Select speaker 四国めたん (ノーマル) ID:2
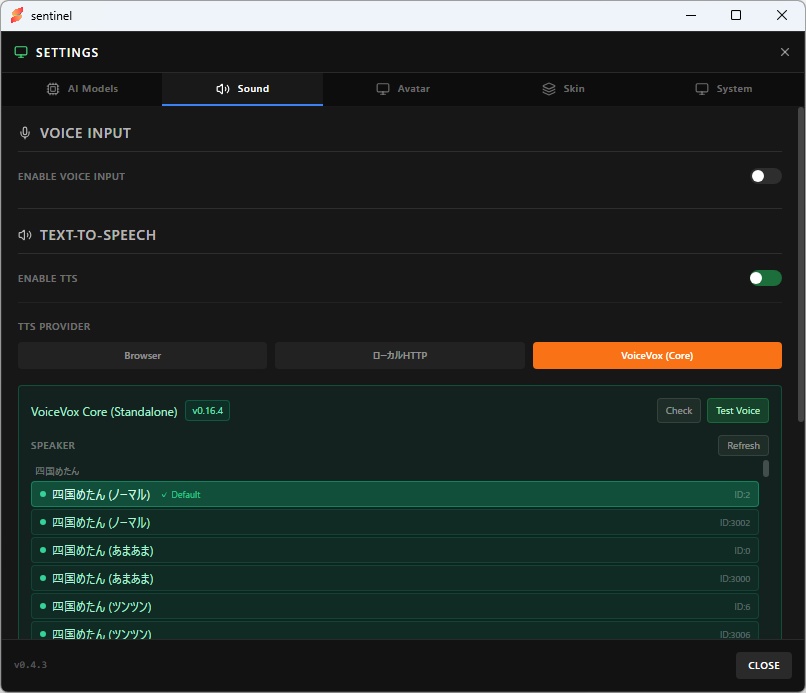 tap(395, 495)
